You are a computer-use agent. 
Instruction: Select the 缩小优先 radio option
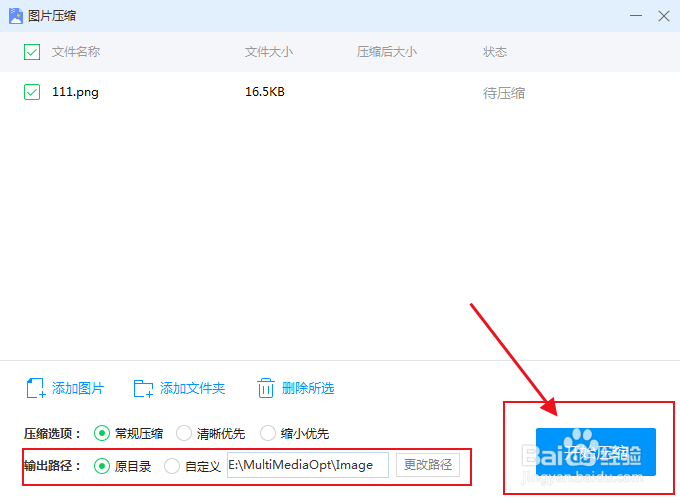click(x=268, y=433)
